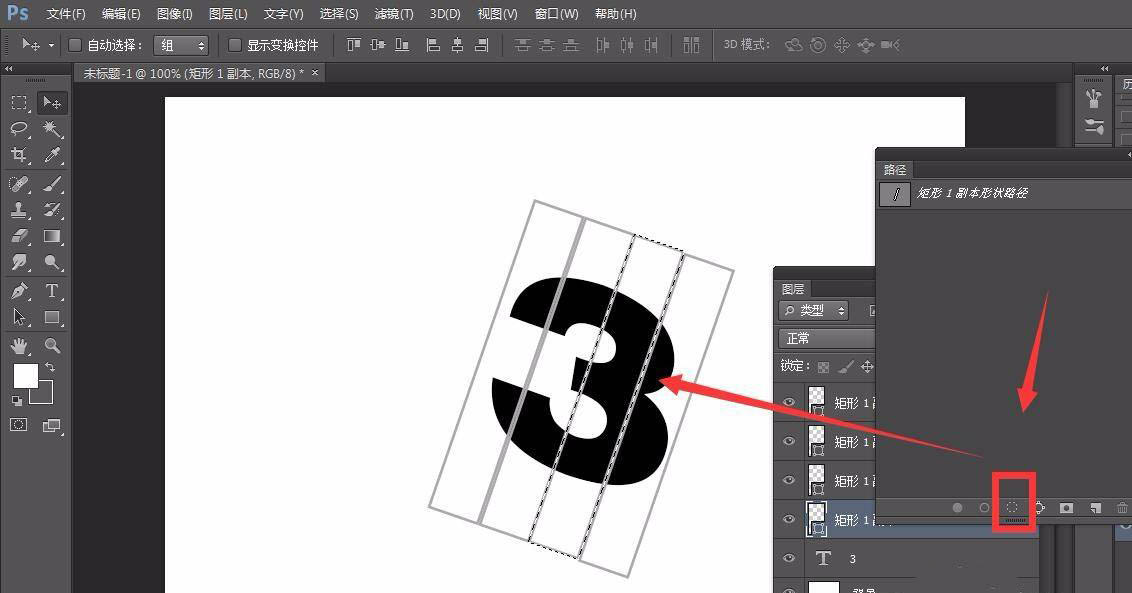The height and width of the screenshot is (593, 1132).
Task: Select the Clone Stamp tool
Action: (19, 209)
